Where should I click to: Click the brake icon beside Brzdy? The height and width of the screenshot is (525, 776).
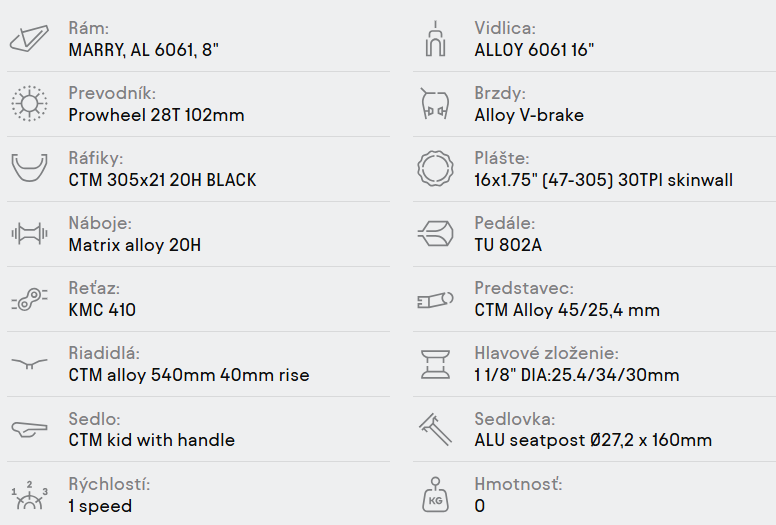click(x=435, y=104)
